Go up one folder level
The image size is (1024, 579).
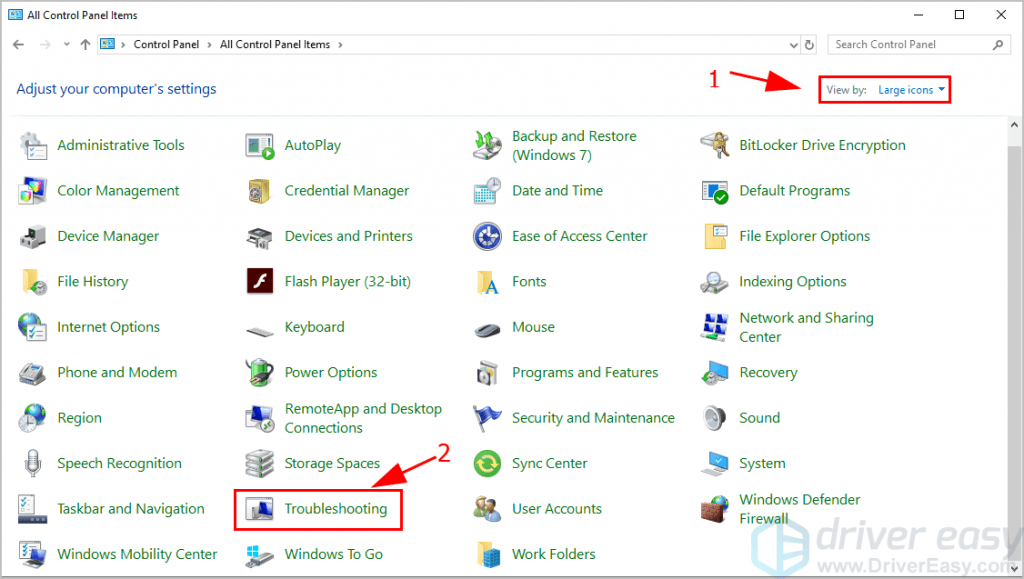point(85,45)
